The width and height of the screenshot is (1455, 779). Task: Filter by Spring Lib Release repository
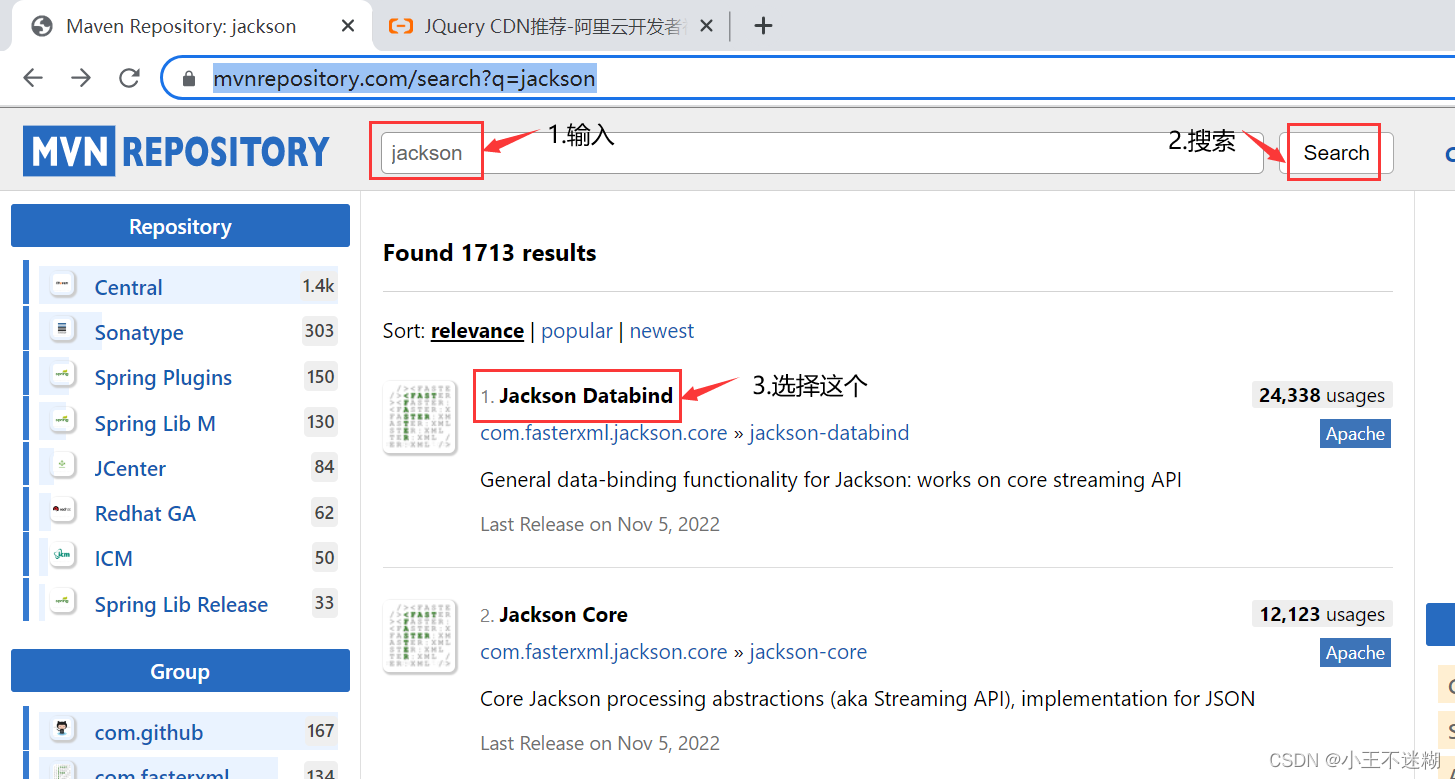click(181, 604)
